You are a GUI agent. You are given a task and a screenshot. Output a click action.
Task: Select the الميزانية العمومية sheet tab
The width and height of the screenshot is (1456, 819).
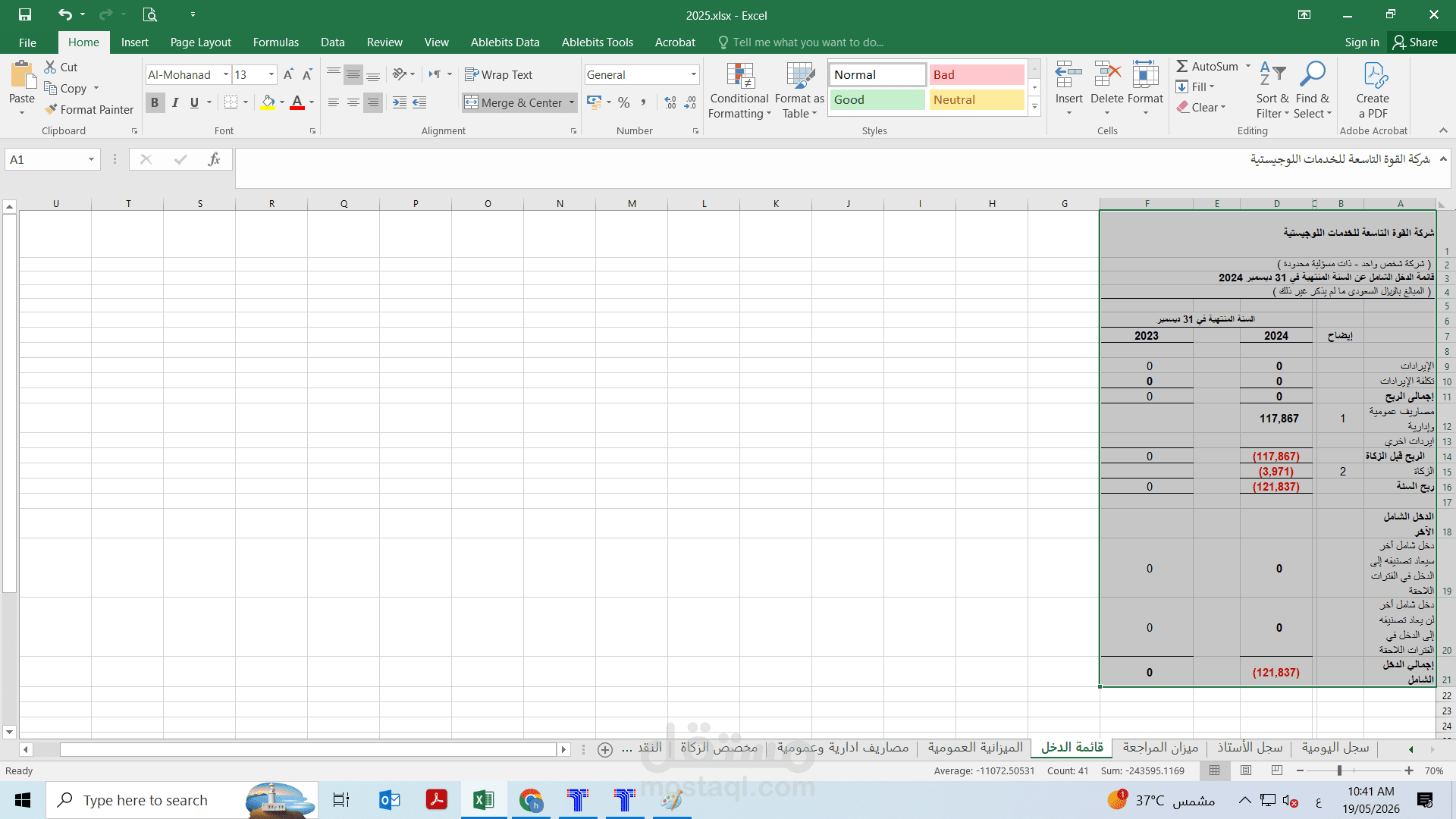click(975, 748)
